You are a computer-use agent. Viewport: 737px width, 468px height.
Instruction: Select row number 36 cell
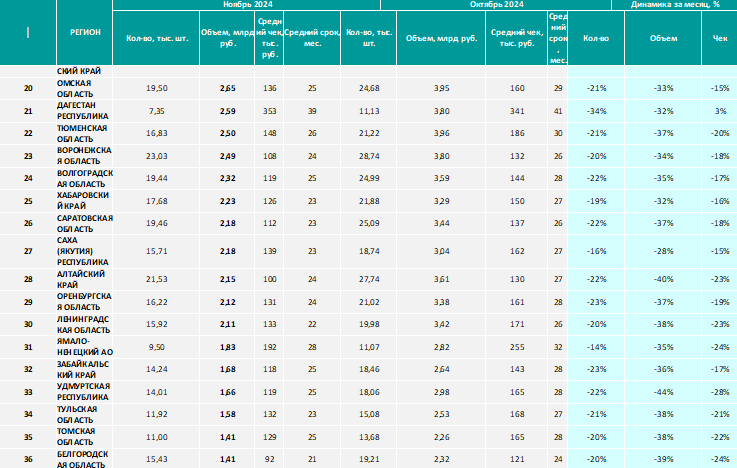(28, 459)
